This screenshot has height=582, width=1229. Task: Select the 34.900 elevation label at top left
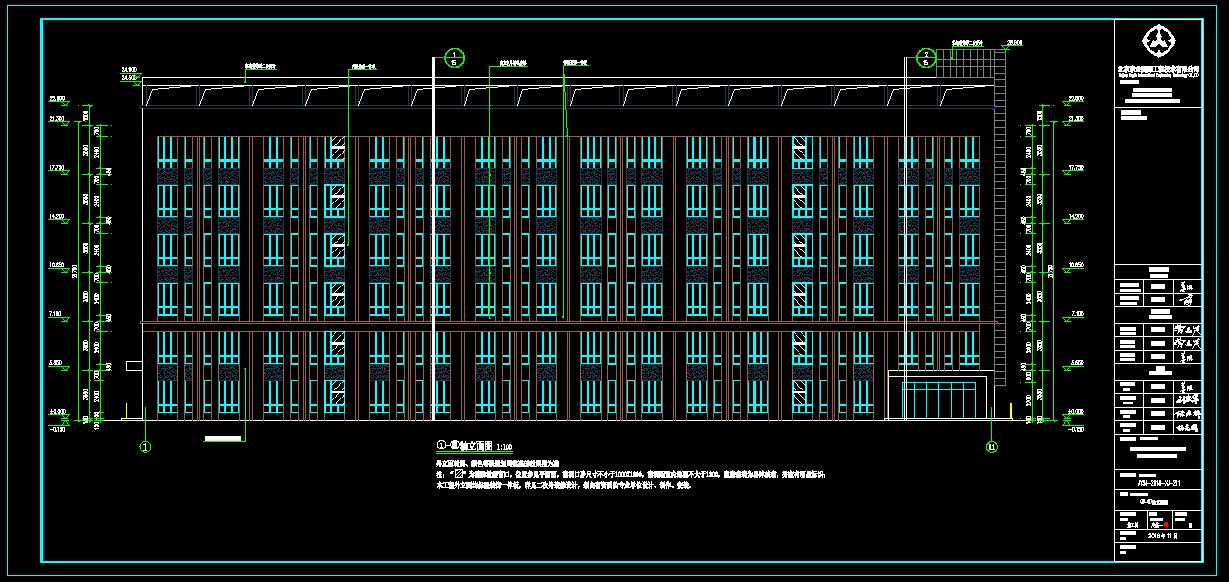[129, 70]
